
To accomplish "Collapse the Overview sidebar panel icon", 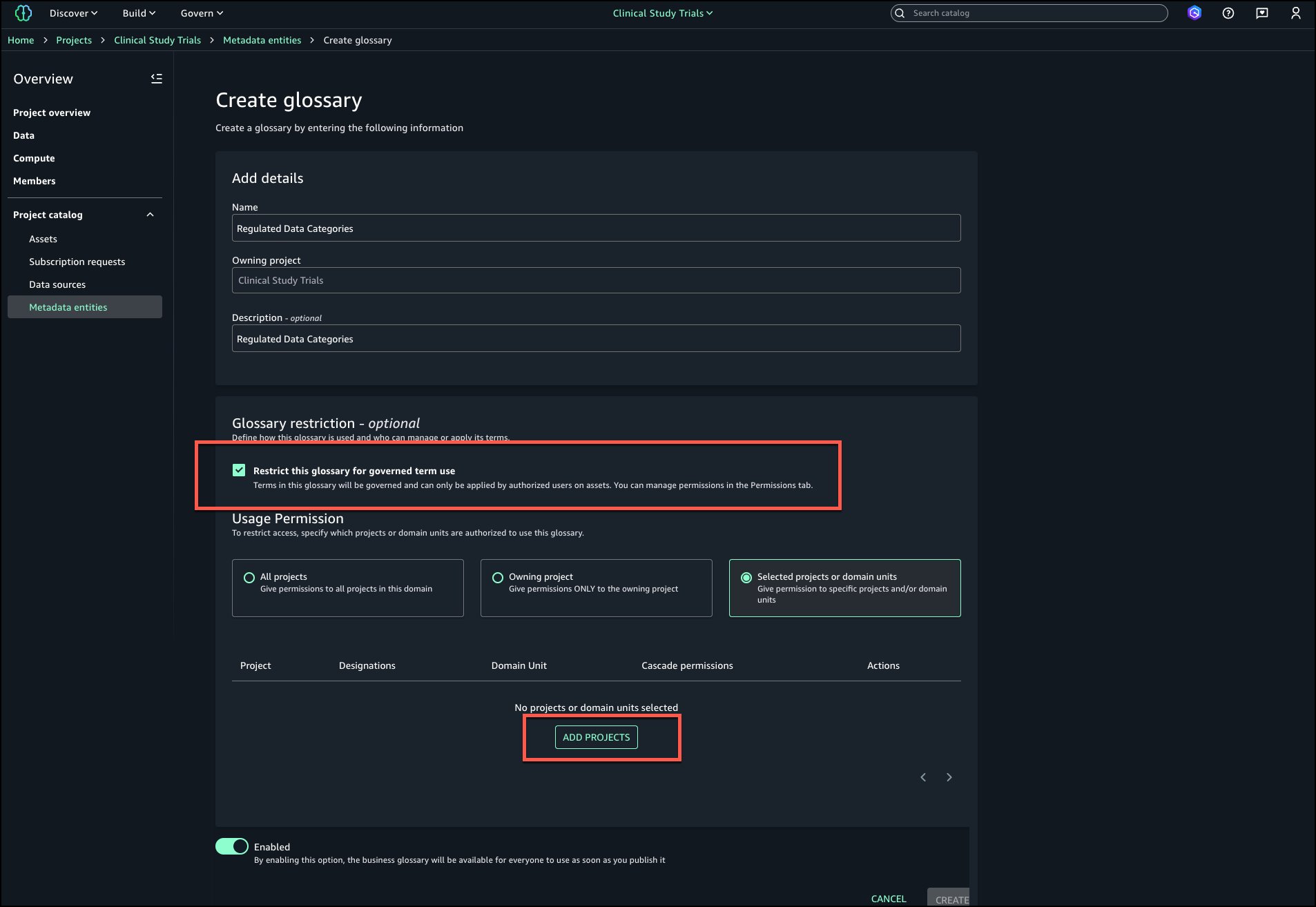I will 157,79.
